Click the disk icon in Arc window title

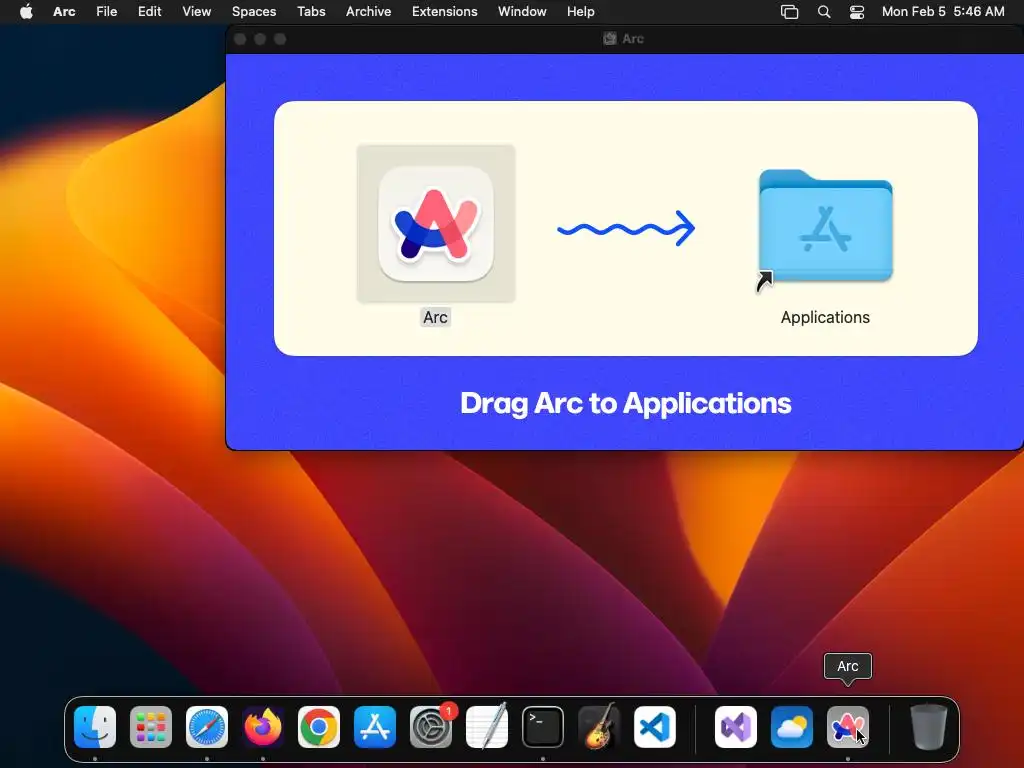(x=610, y=39)
